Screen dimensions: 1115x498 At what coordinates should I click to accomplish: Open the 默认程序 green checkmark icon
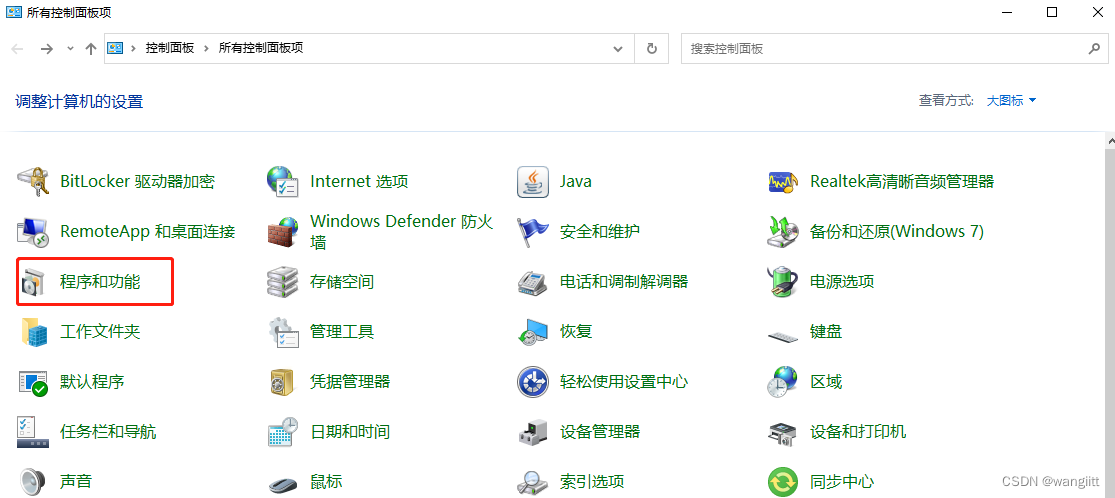[33, 382]
